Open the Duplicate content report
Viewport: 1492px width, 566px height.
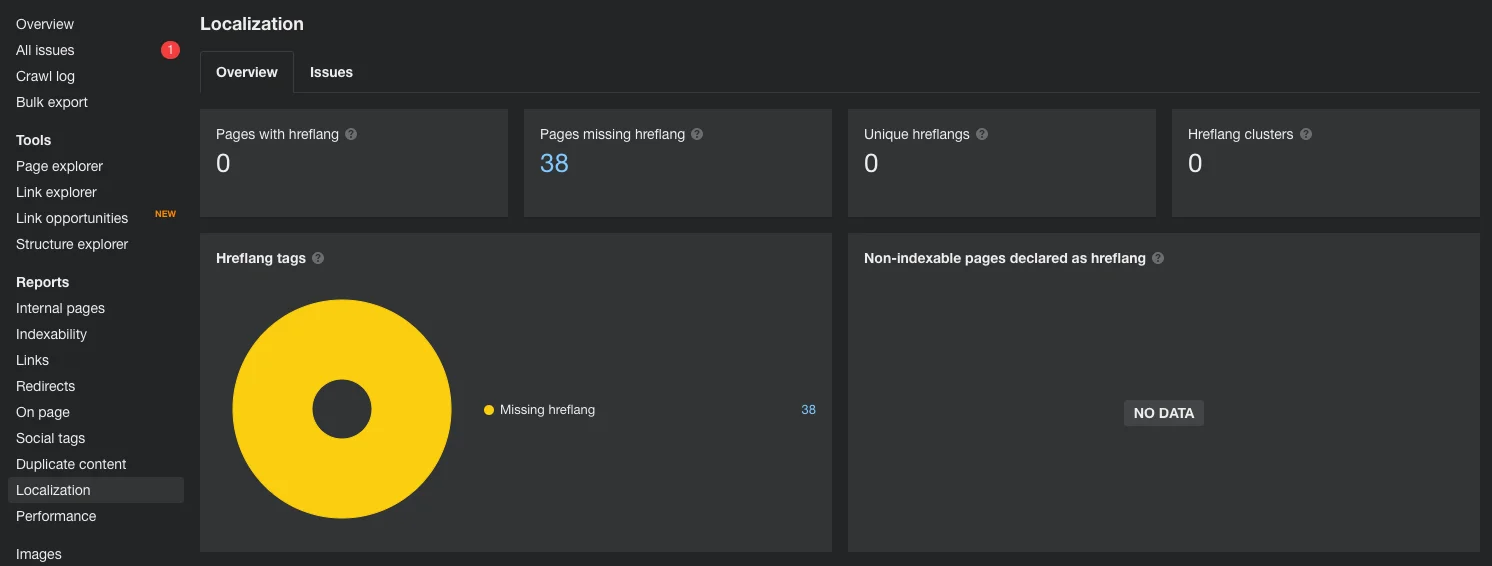pos(71,464)
